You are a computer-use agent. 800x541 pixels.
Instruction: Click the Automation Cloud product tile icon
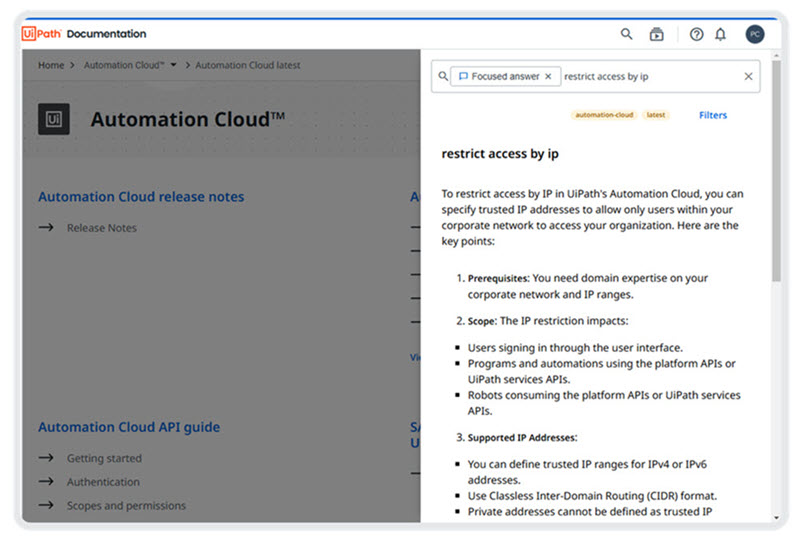(54, 119)
